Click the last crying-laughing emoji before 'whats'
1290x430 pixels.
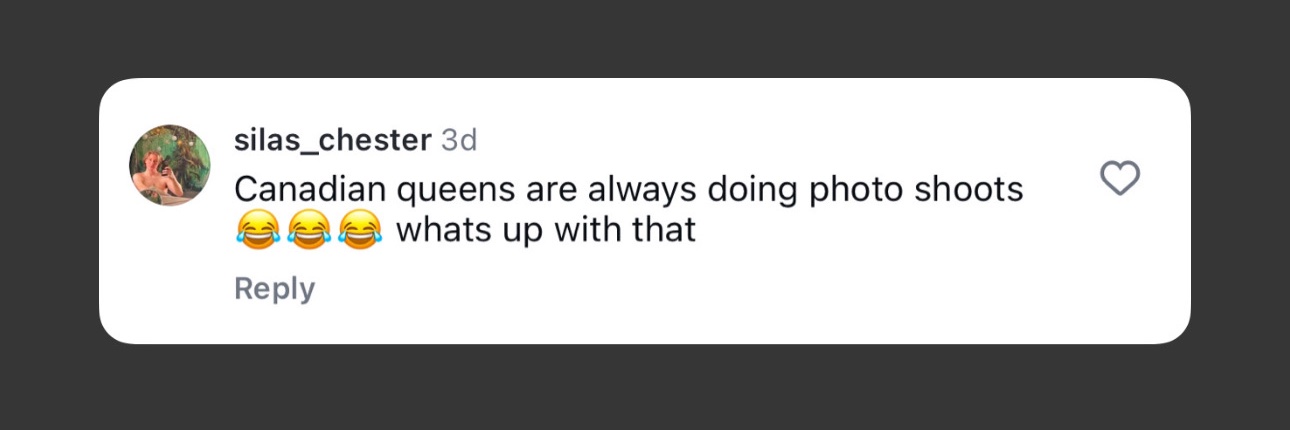[x=360, y=232]
